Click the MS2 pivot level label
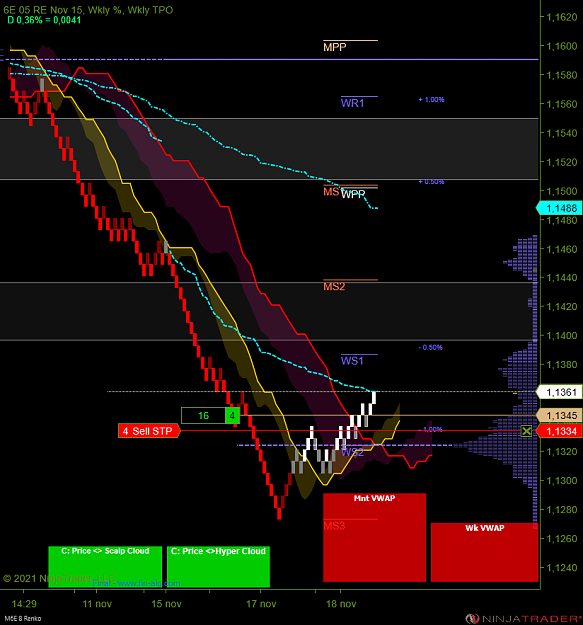Image resolution: width=583 pixels, height=625 pixels. click(x=334, y=287)
